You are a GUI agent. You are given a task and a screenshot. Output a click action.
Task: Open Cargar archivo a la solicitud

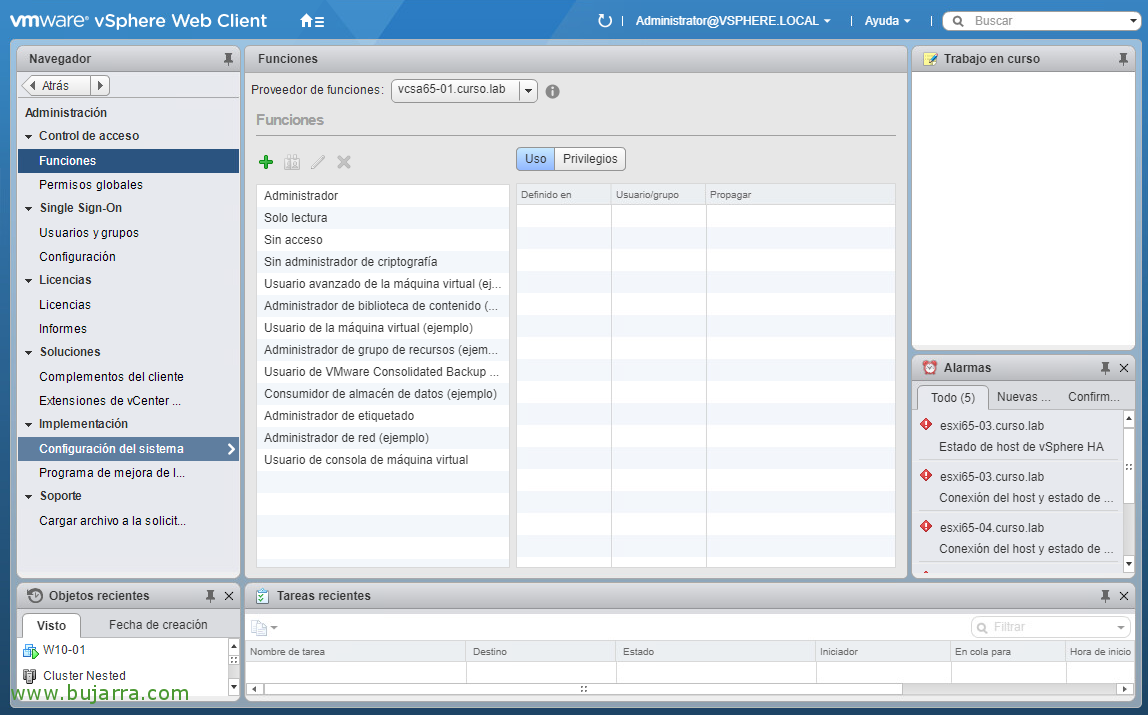point(128,521)
